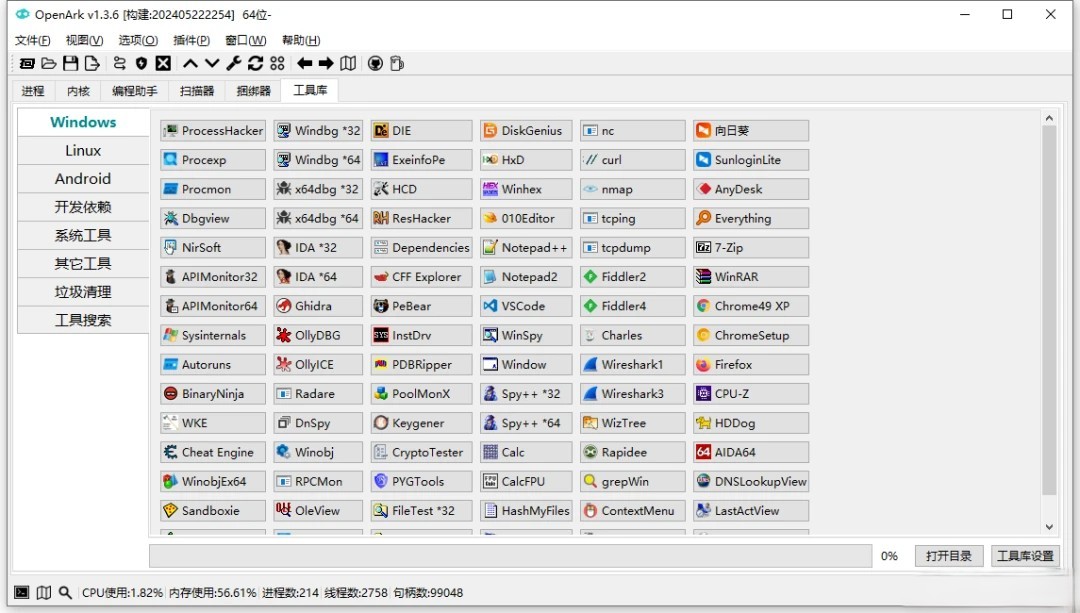1080x613 pixels.
Task: Open PeBear tool
Action: 422,306
